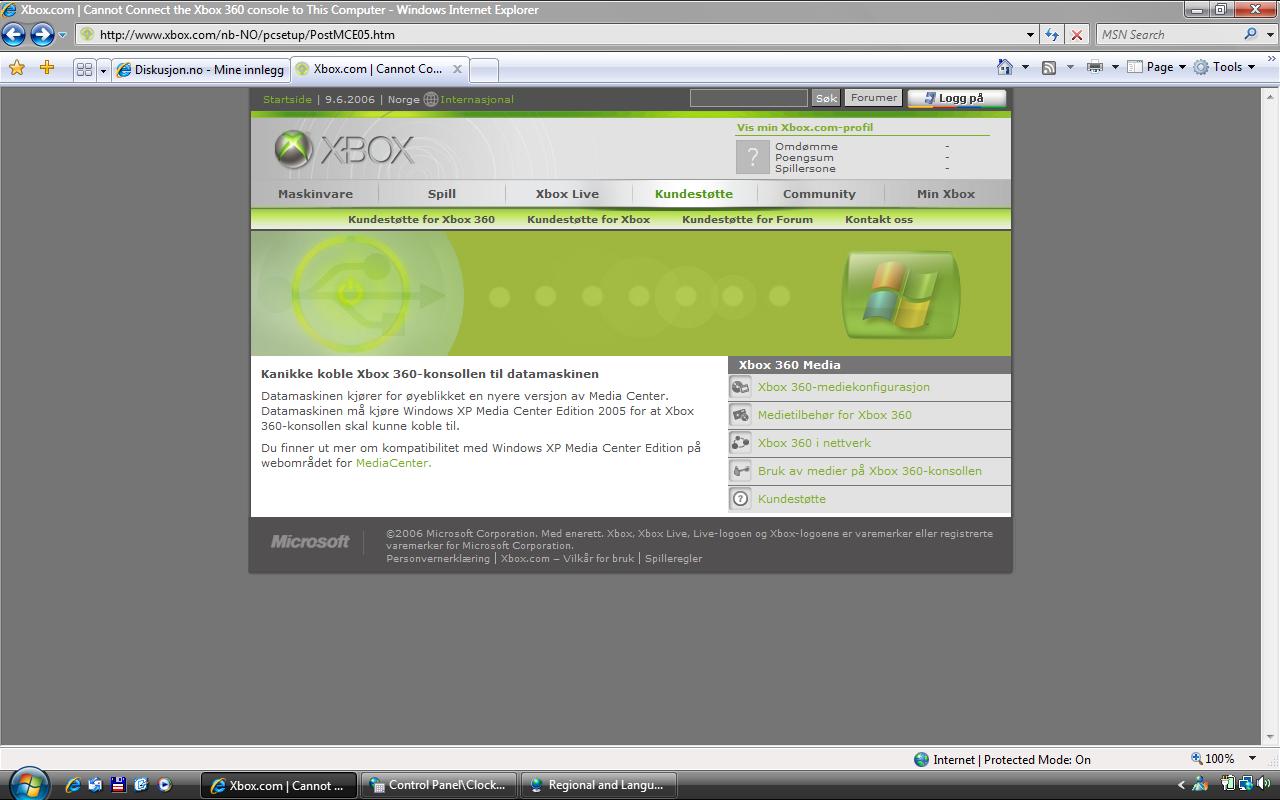
Task: Open the Tools menu
Action: [1224, 67]
